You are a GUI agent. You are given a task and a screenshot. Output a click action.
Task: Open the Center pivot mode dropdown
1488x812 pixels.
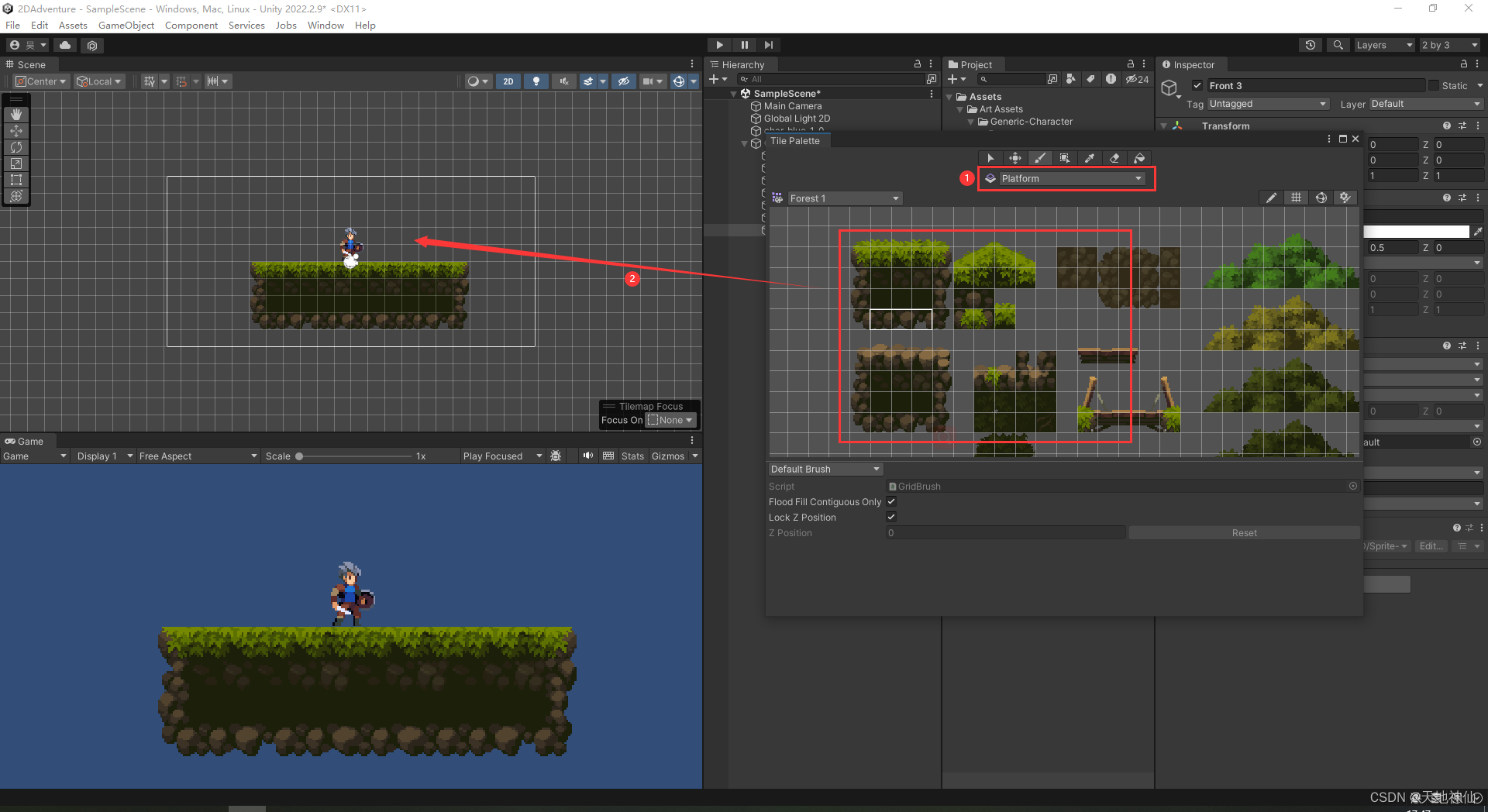click(41, 81)
